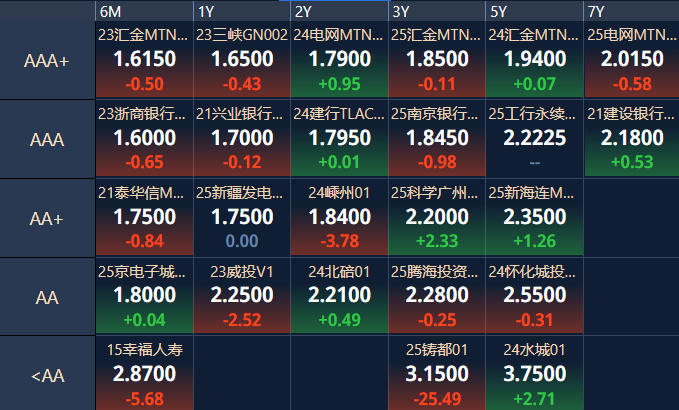Screen dimensions: 679x410
Task: Click the AA+ rating row label
Action: click(x=47, y=218)
